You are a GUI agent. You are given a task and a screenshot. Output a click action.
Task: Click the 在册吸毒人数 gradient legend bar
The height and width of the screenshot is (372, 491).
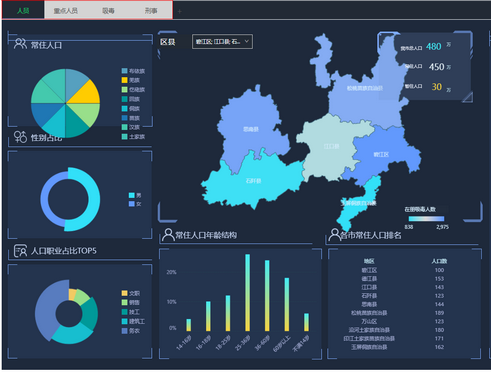click(x=426, y=219)
